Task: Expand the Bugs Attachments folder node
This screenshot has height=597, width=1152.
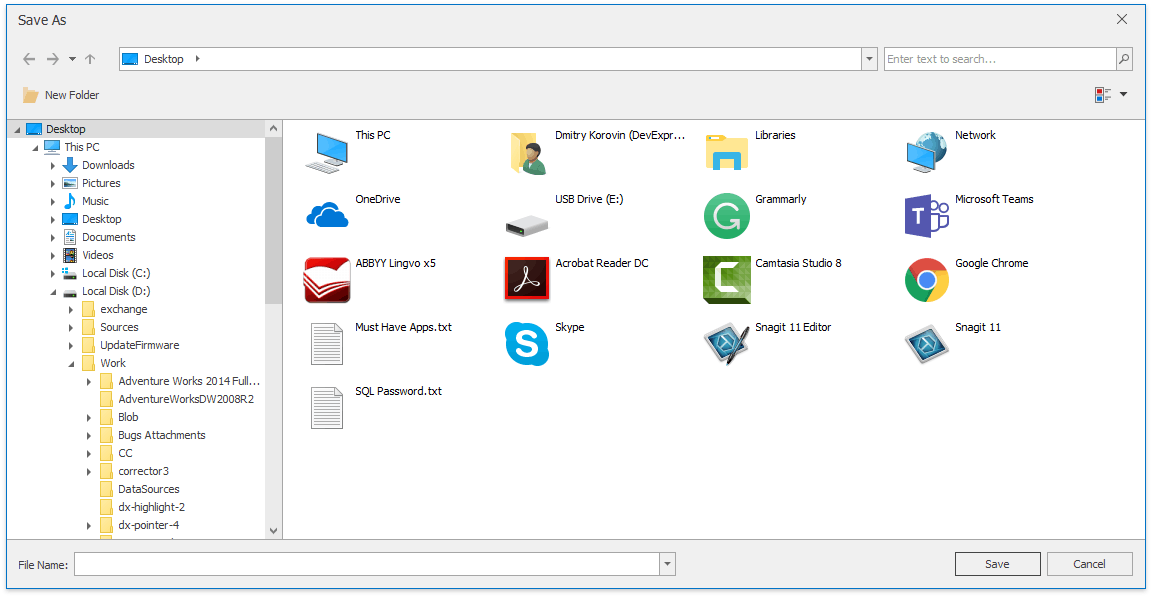Action: click(x=89, y=435)
